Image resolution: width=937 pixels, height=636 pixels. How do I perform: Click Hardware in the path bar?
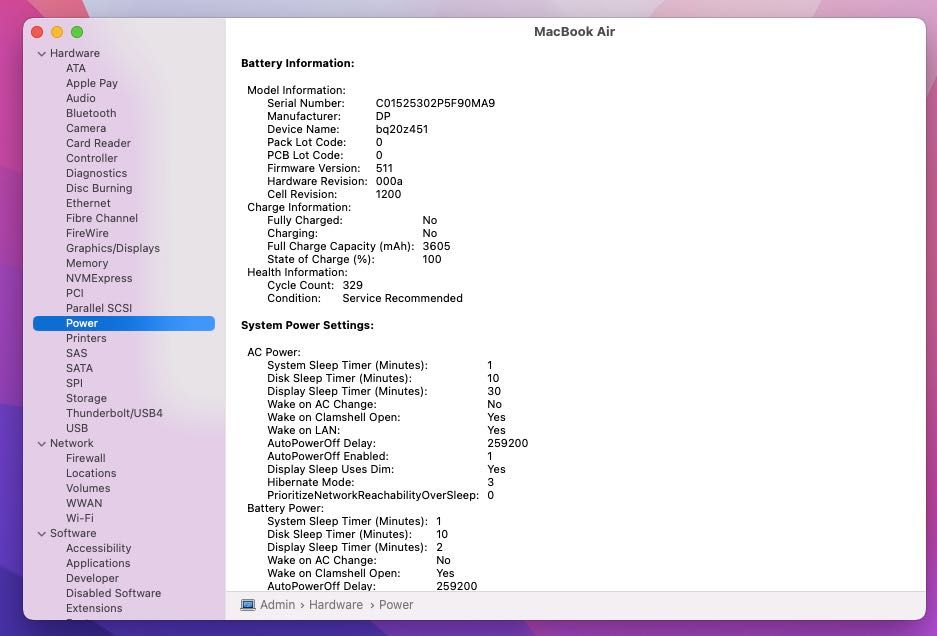(336, 605)
